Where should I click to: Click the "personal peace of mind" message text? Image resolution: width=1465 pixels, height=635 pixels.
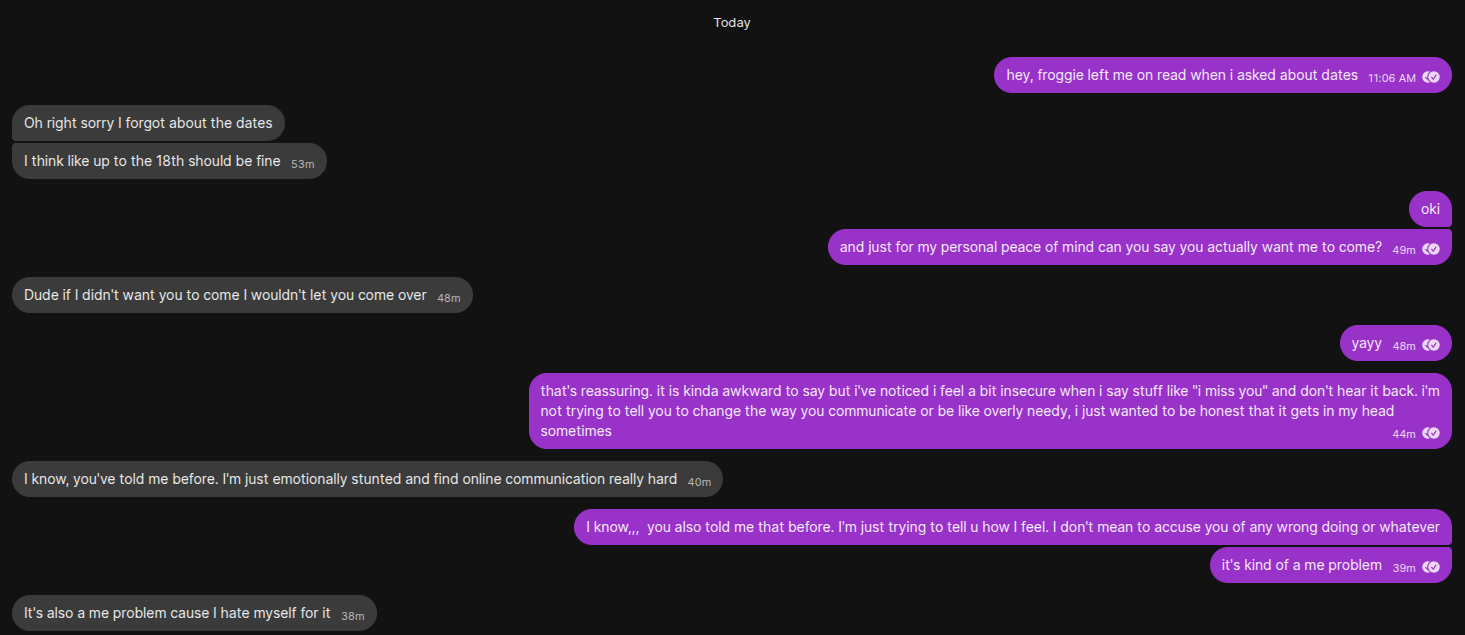pyautogui.click(x=1110, y=247)
